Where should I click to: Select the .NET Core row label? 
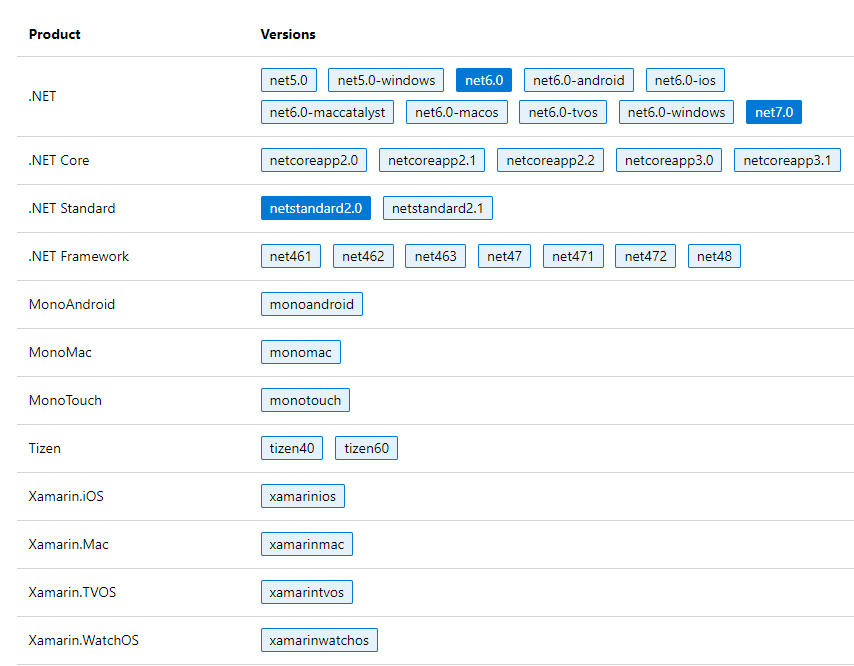pos(59,160)
